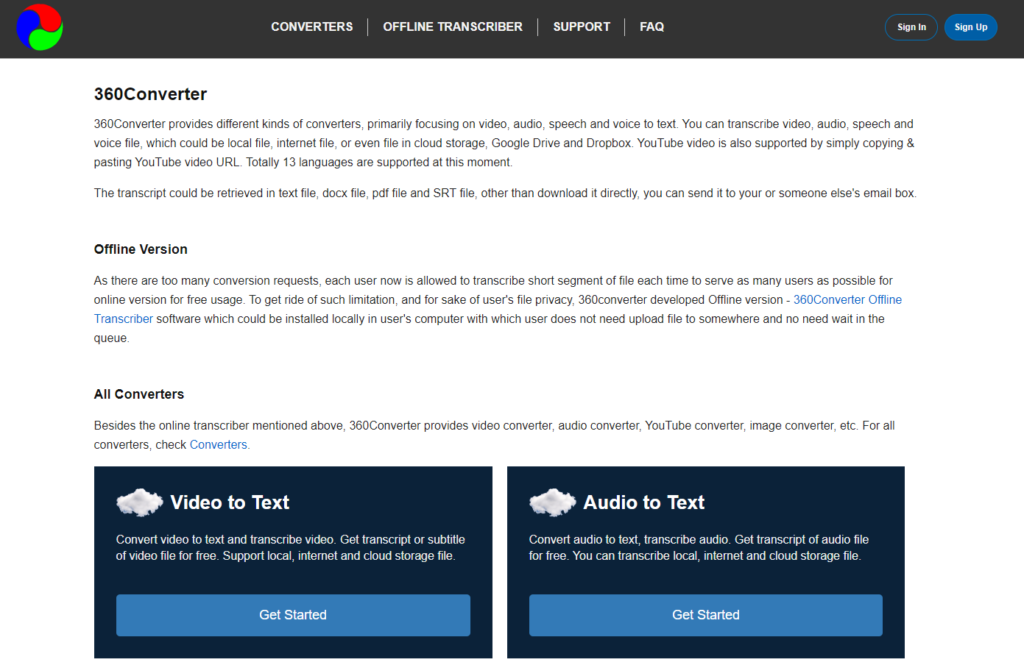The height and width of the screenshot is (665, 1024).
Task: Go to OFFLINE TRANSCRIBER in navigation
Action: pos(453,27)
